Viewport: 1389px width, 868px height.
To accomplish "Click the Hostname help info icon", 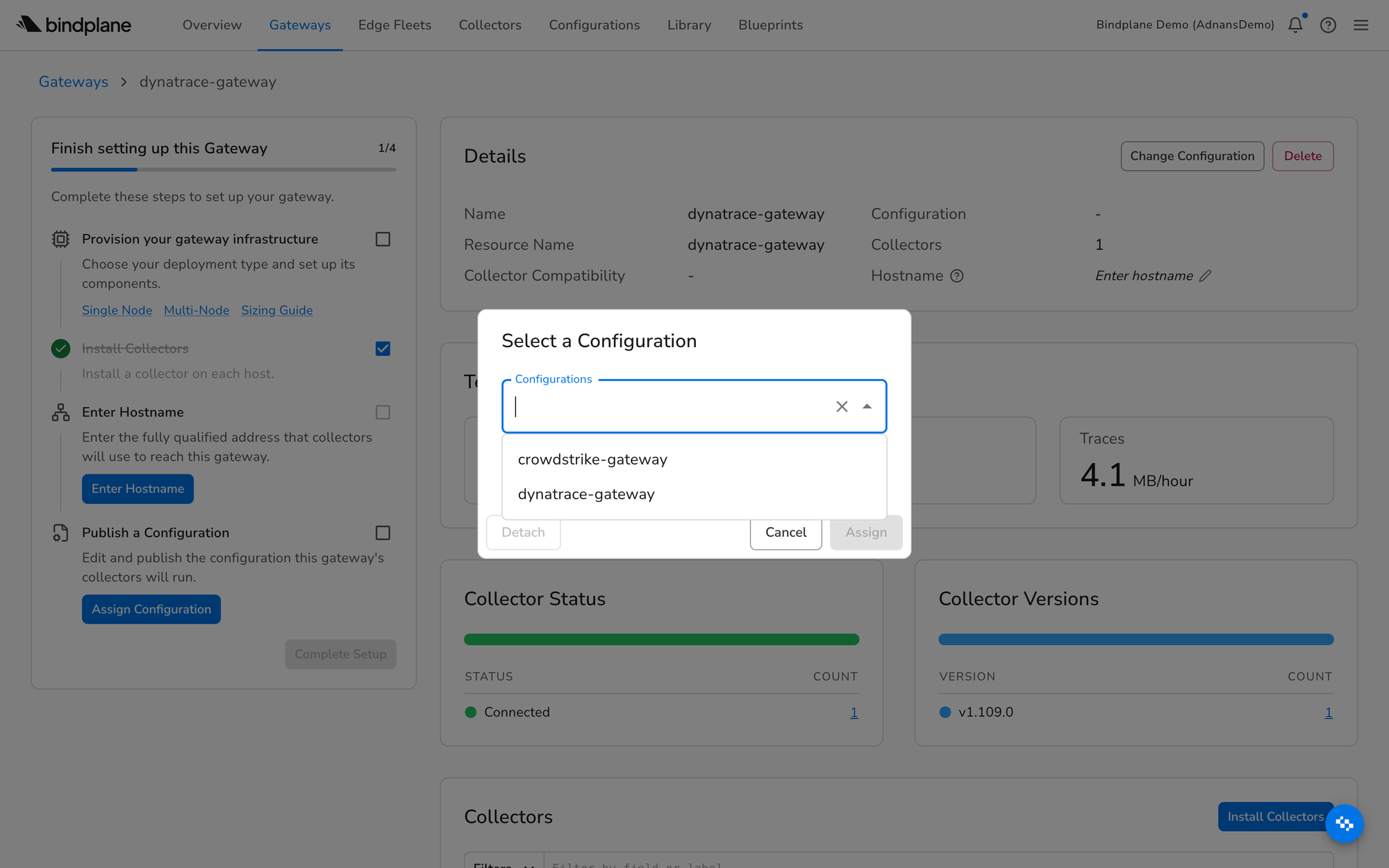I will tap(957, 276).
